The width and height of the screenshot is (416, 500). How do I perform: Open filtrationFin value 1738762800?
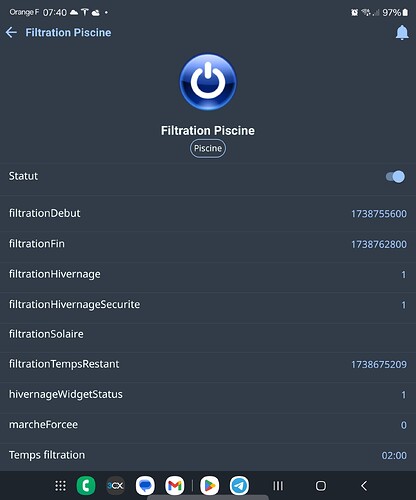pyautogui.click(x=379, y=244)
